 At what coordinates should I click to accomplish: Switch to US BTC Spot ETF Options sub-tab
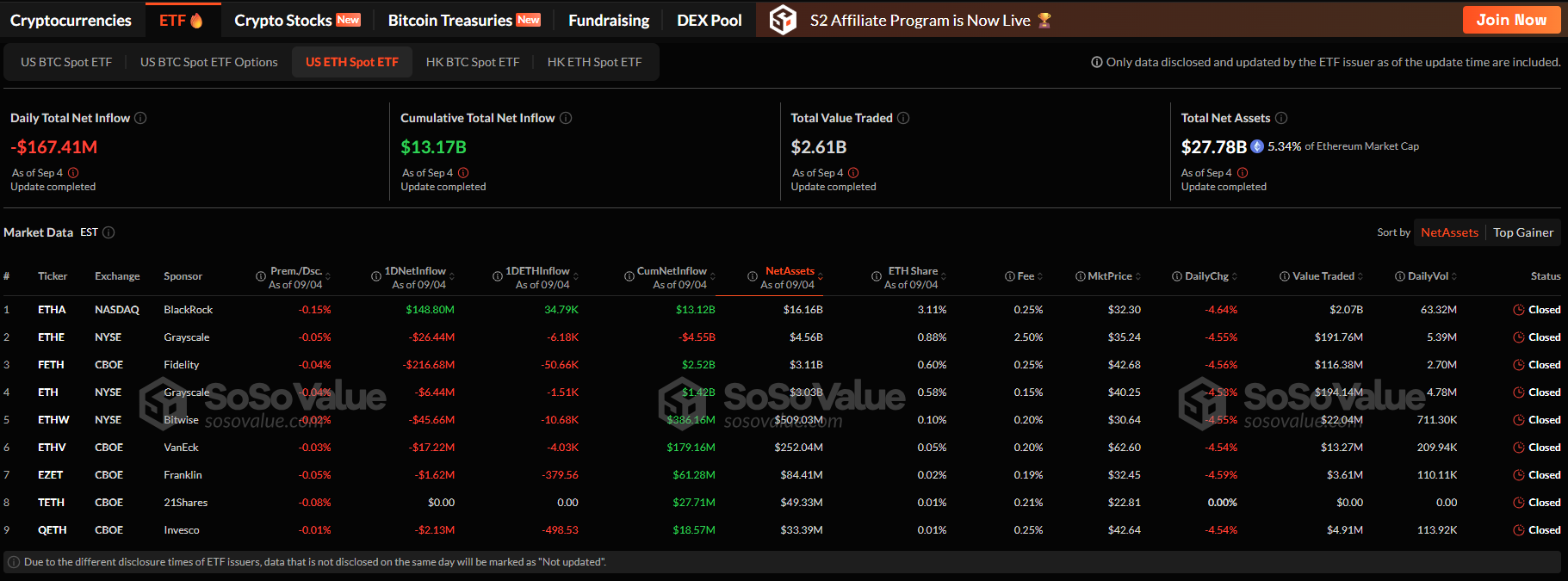(x=209, y=62)
